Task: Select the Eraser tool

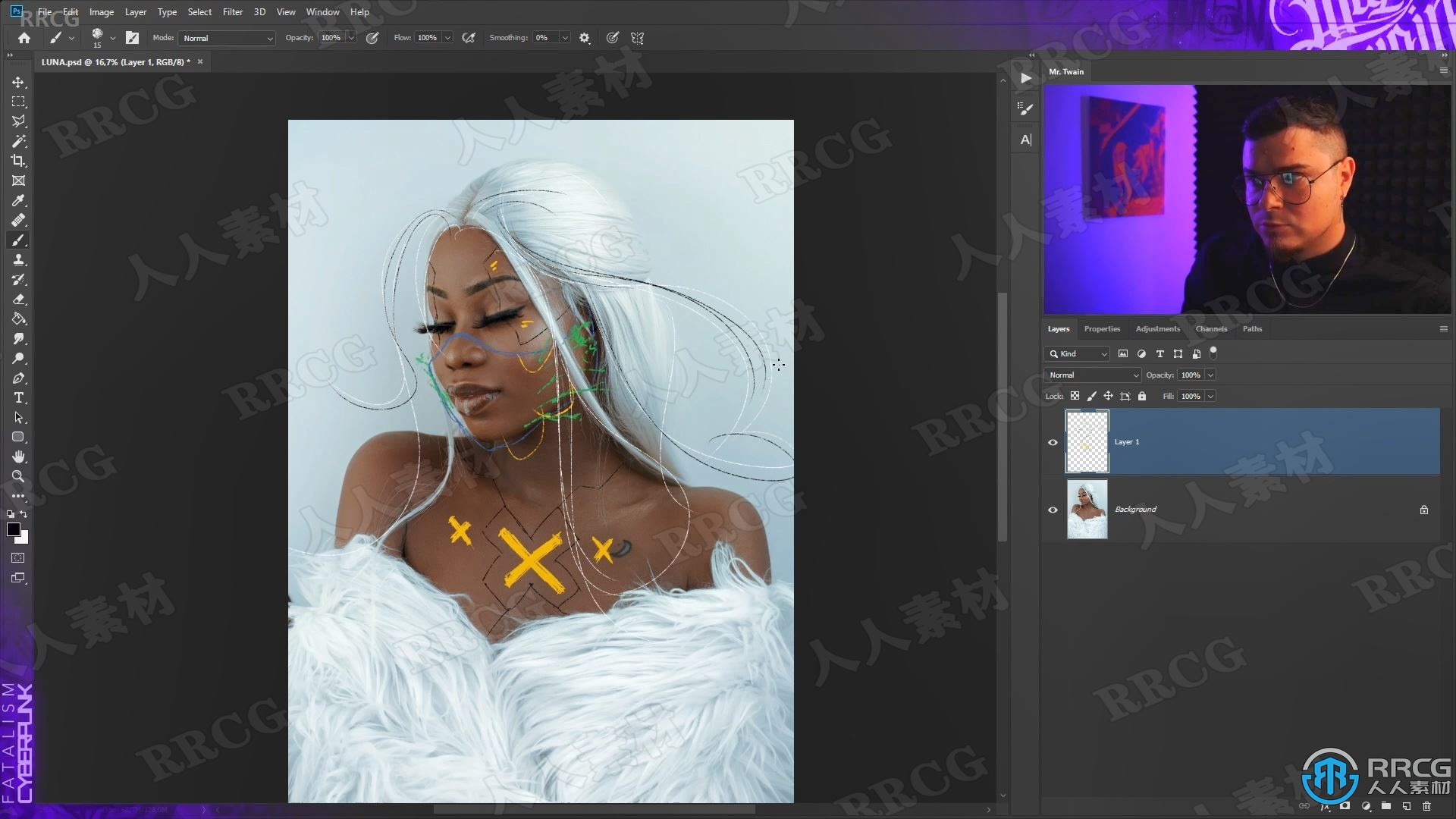Action: (18, 299)
